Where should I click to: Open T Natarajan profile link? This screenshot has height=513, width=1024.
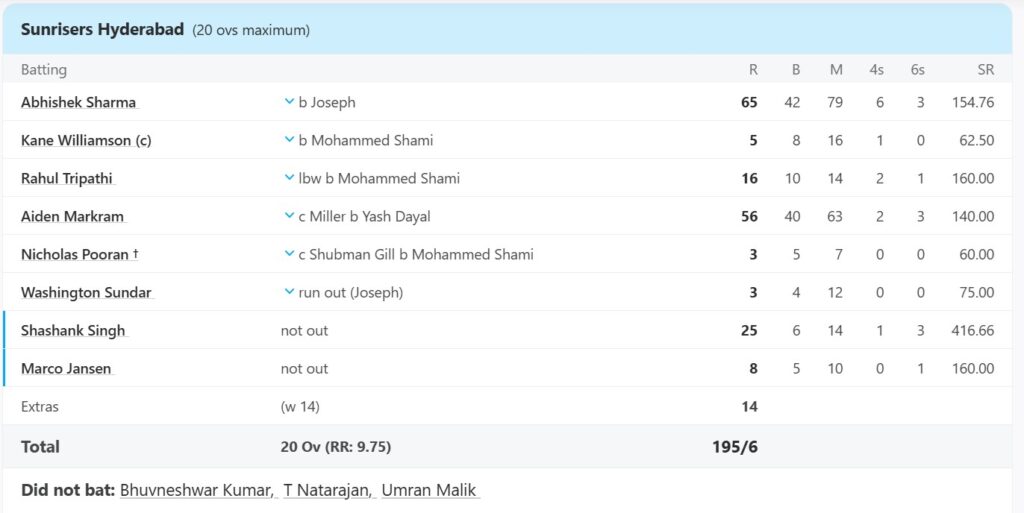[x=328, y=490]
